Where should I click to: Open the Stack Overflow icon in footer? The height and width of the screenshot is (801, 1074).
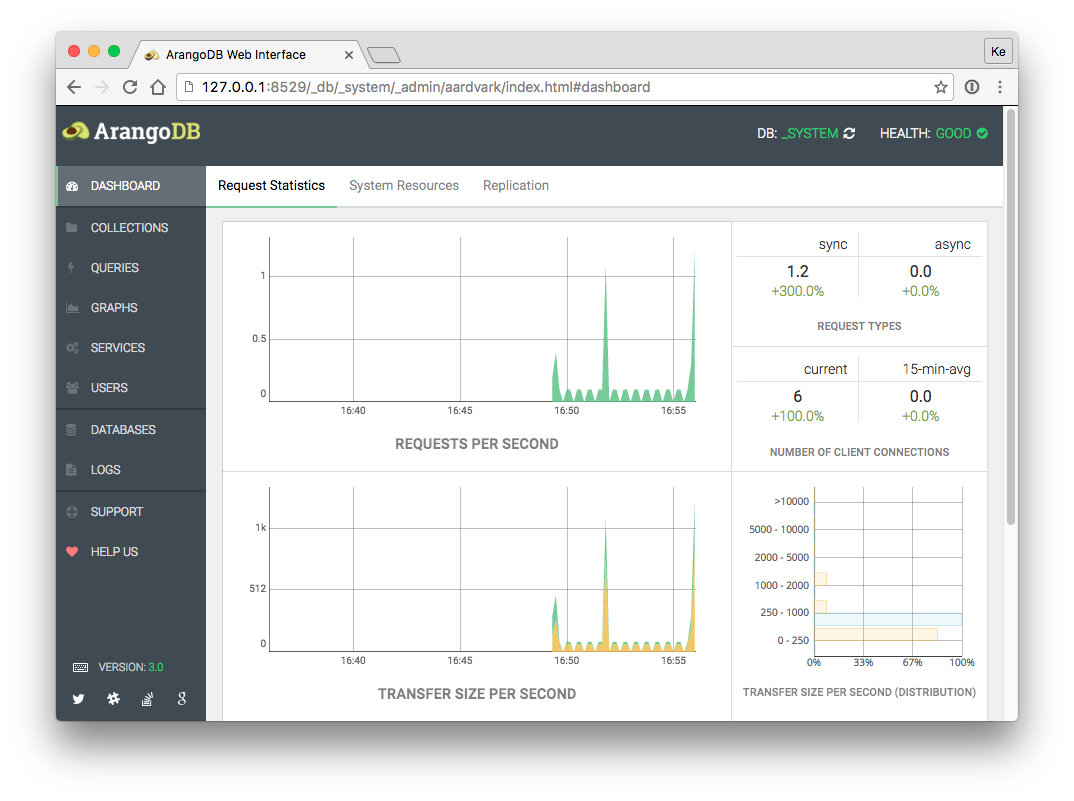147,698
